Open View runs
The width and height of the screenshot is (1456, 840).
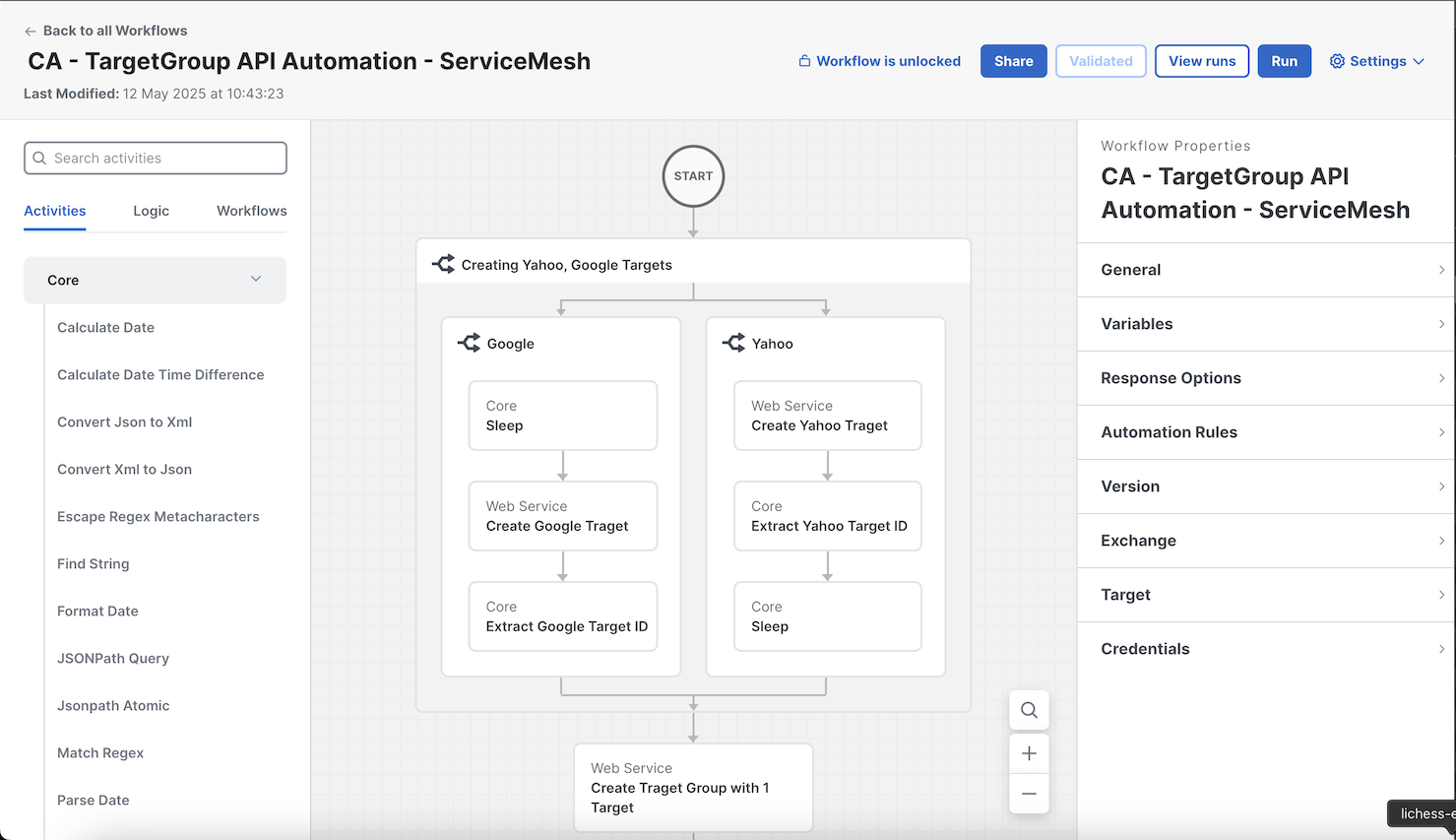[1201, 61]
